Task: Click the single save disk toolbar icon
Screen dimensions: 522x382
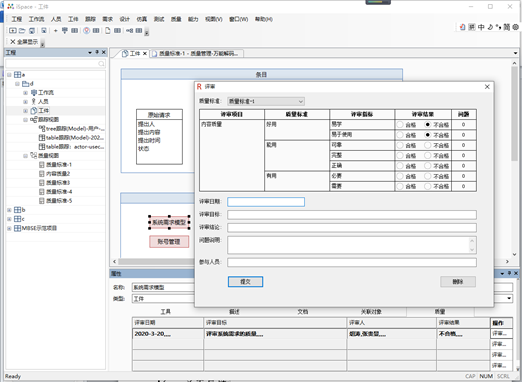Action: (44, 31)
